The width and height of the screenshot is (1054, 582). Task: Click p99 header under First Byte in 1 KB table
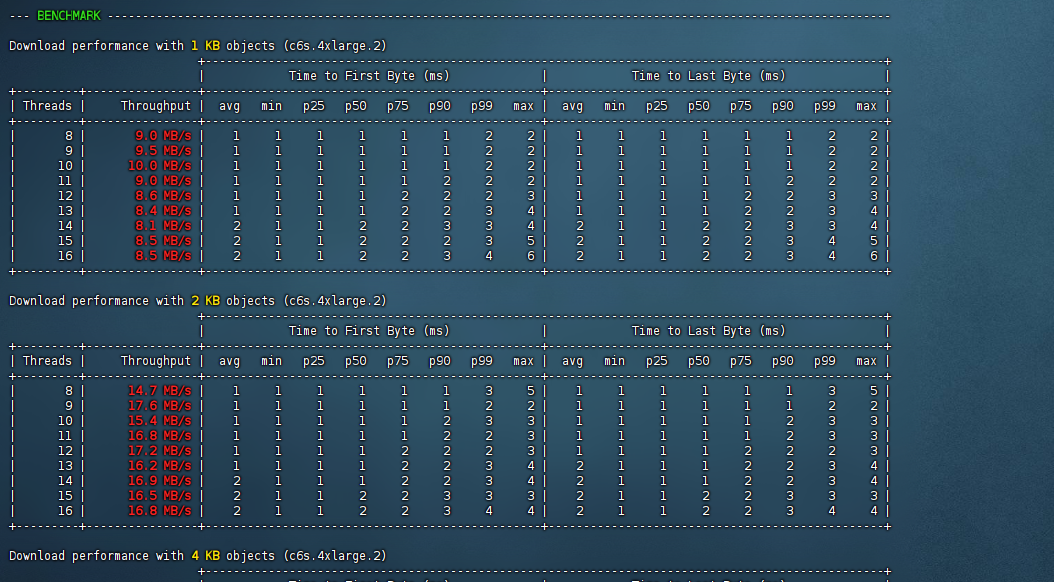coord(481,106)
